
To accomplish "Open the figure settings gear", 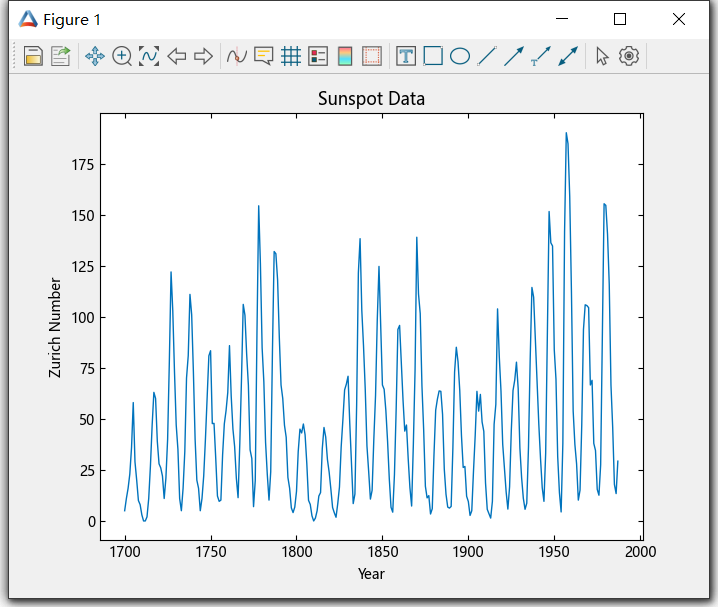I will 629,56.
